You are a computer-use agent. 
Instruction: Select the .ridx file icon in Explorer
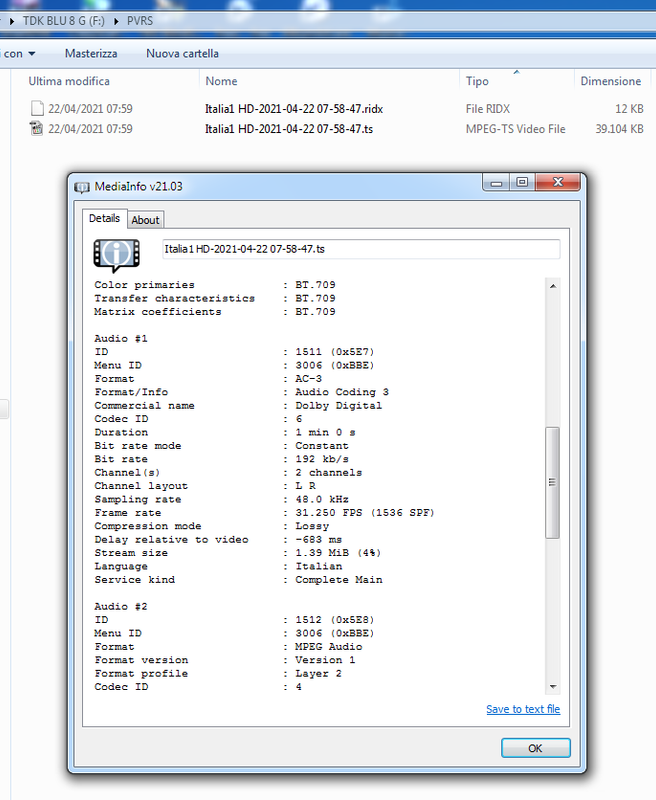coord(37,108)
